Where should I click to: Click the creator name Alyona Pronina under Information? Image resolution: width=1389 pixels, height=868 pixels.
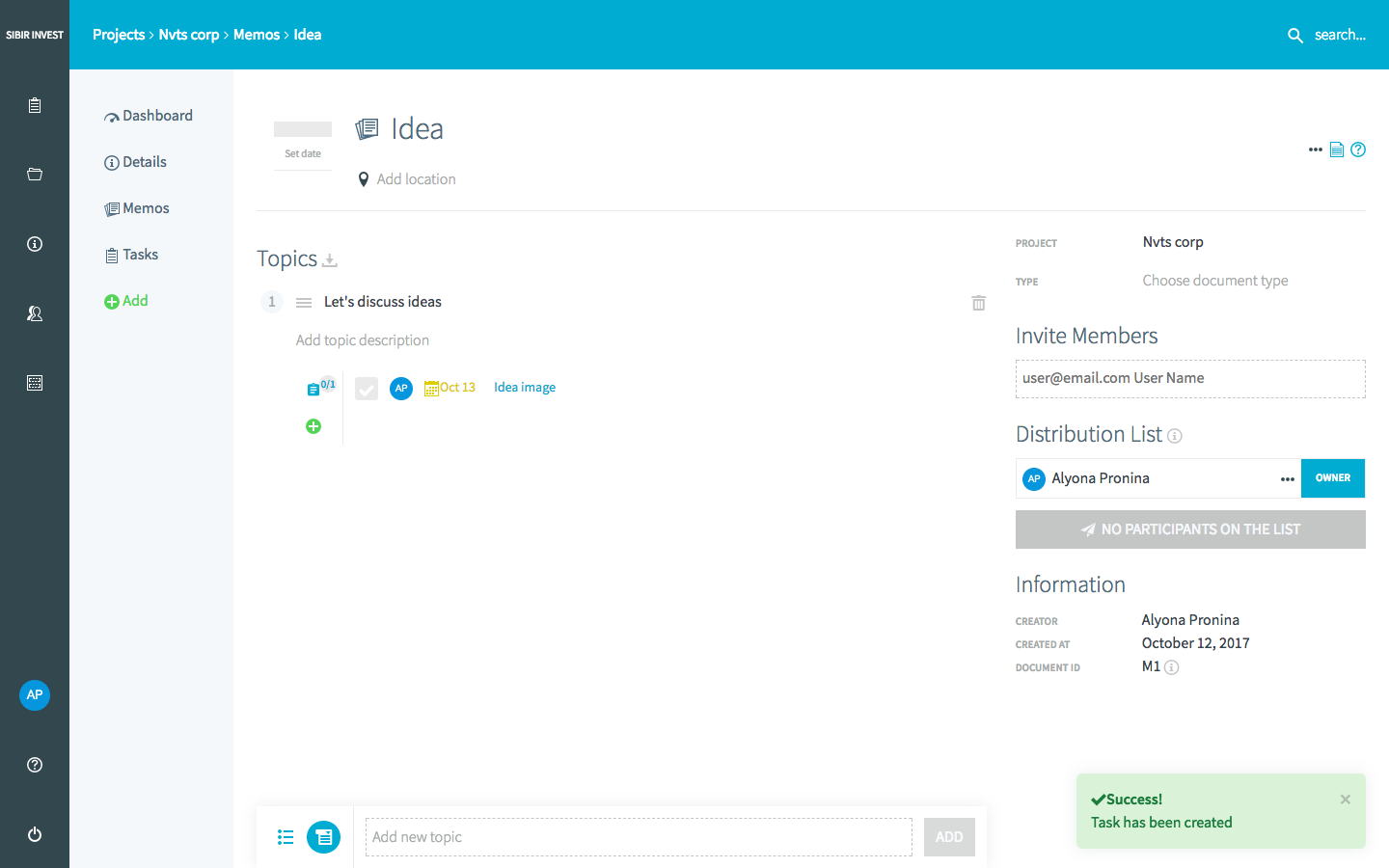(1190, 620)
